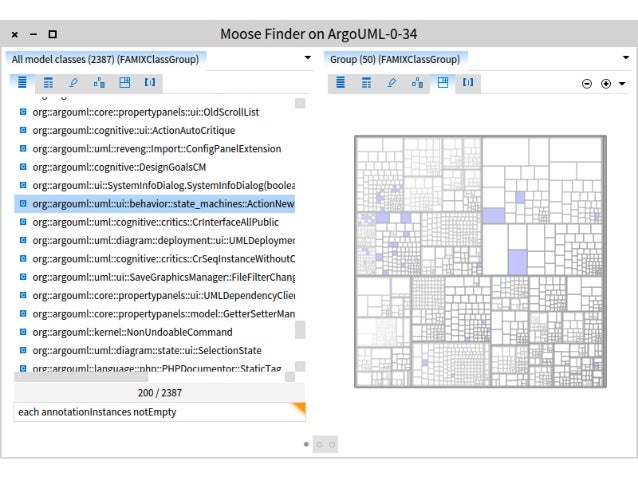Click the query field with annotationInstances notEmpty
The height and width of the screenshot is (479, 638).
tap(160, 412)
